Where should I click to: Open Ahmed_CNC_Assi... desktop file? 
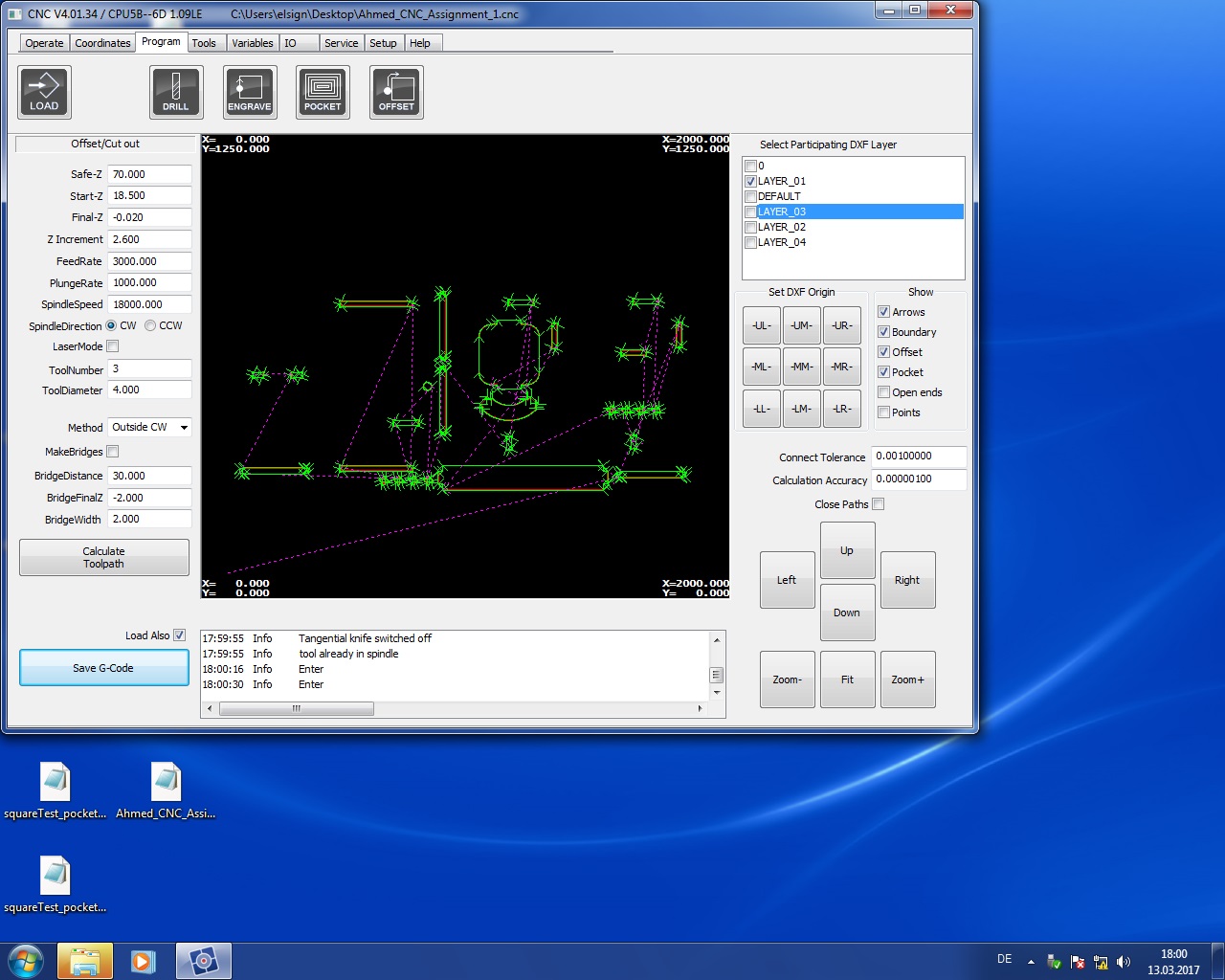coord(166,791)
